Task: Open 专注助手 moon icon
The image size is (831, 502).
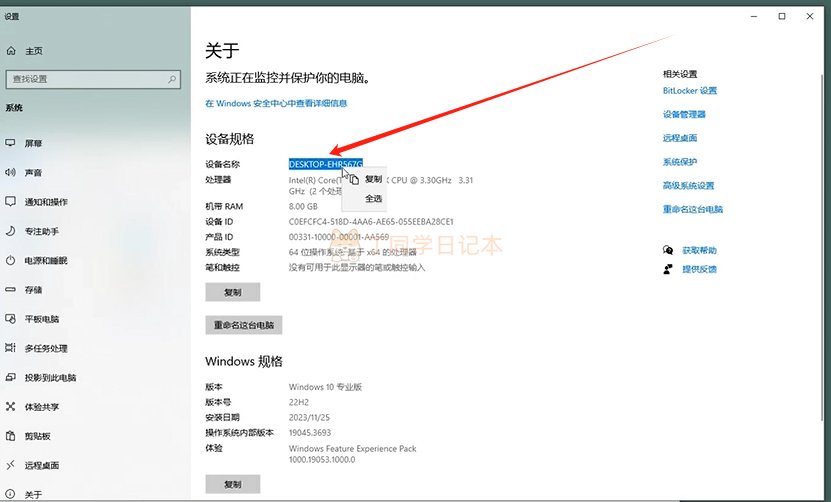Action: [x=10, y=231]
